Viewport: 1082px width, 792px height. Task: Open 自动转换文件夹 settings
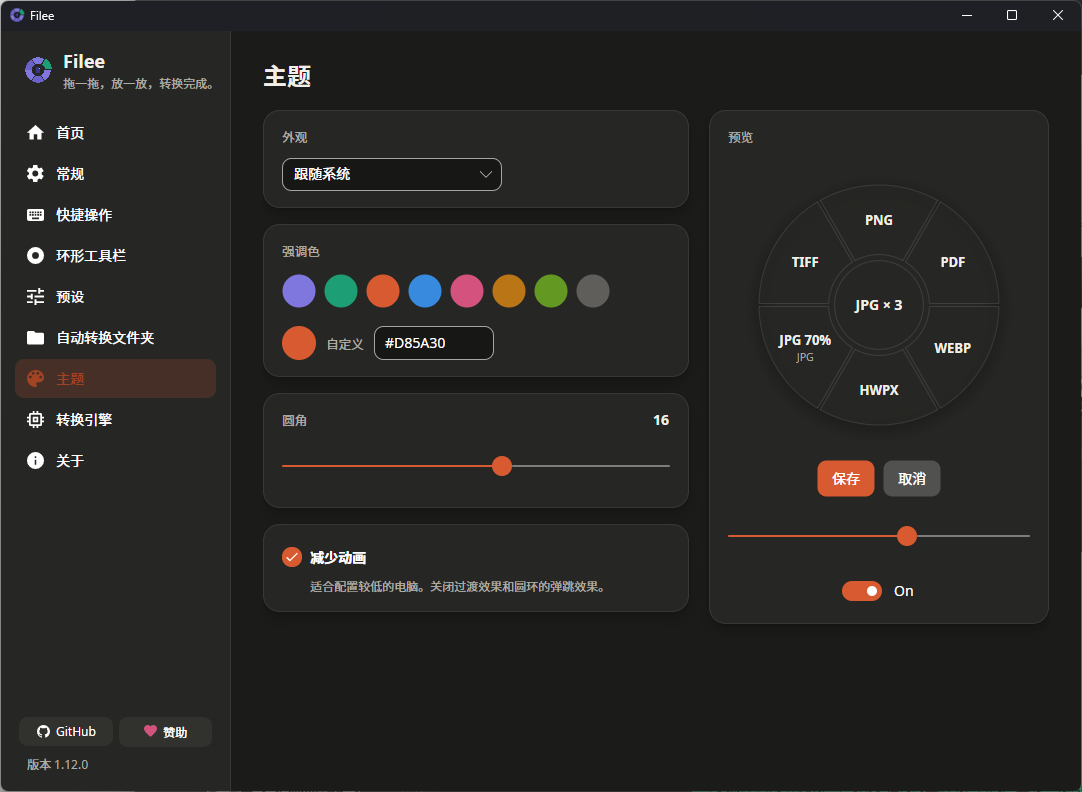(x=115, y=337)
